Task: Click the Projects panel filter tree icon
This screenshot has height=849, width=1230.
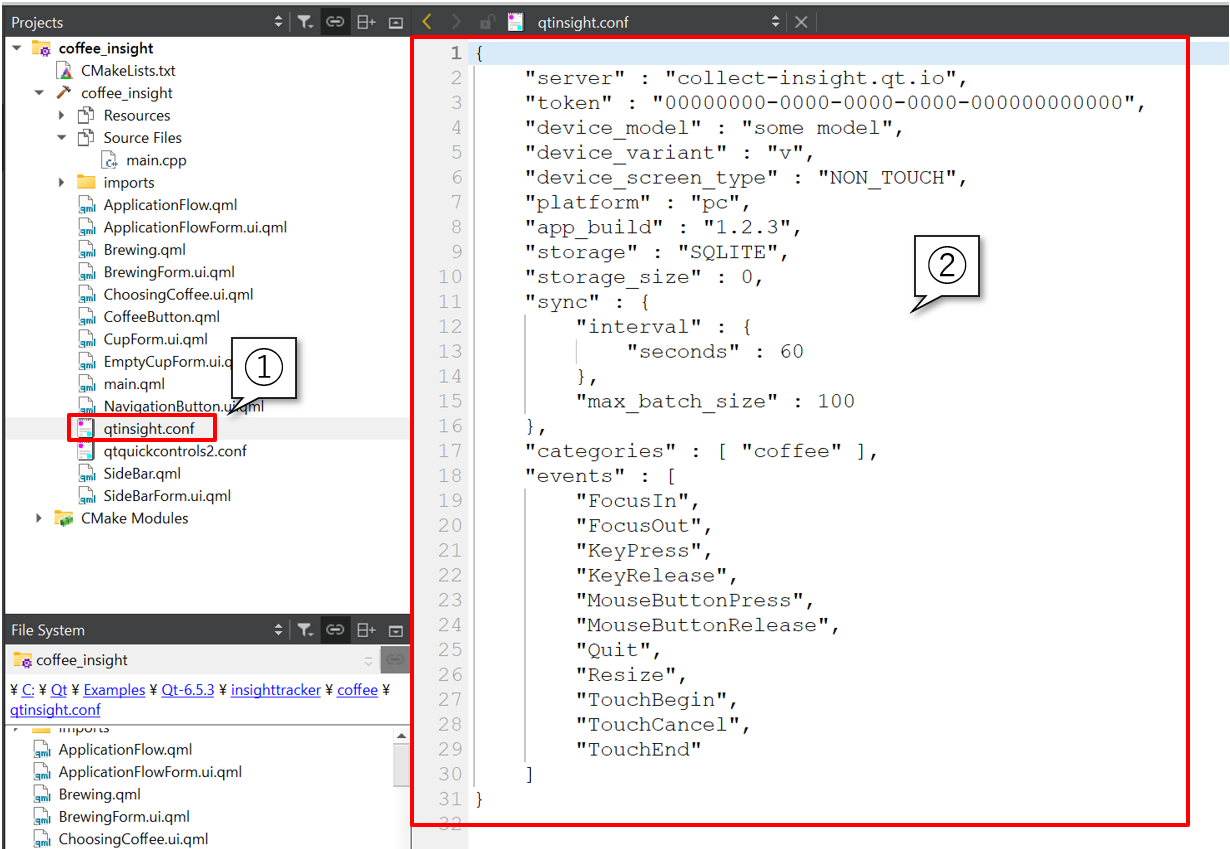Action: tap(305, 22)
